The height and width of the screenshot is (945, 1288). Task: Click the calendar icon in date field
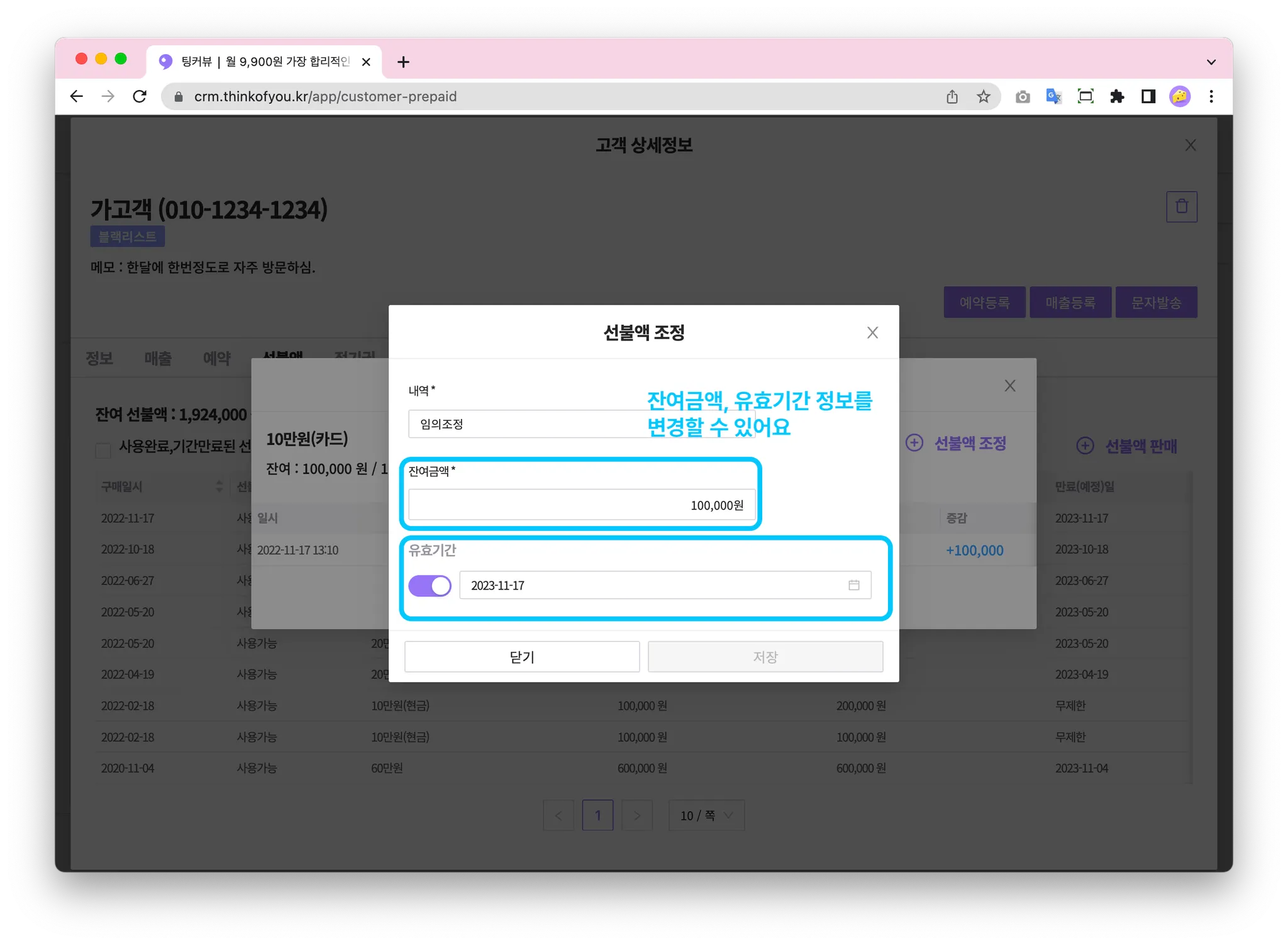coord(853,585)
